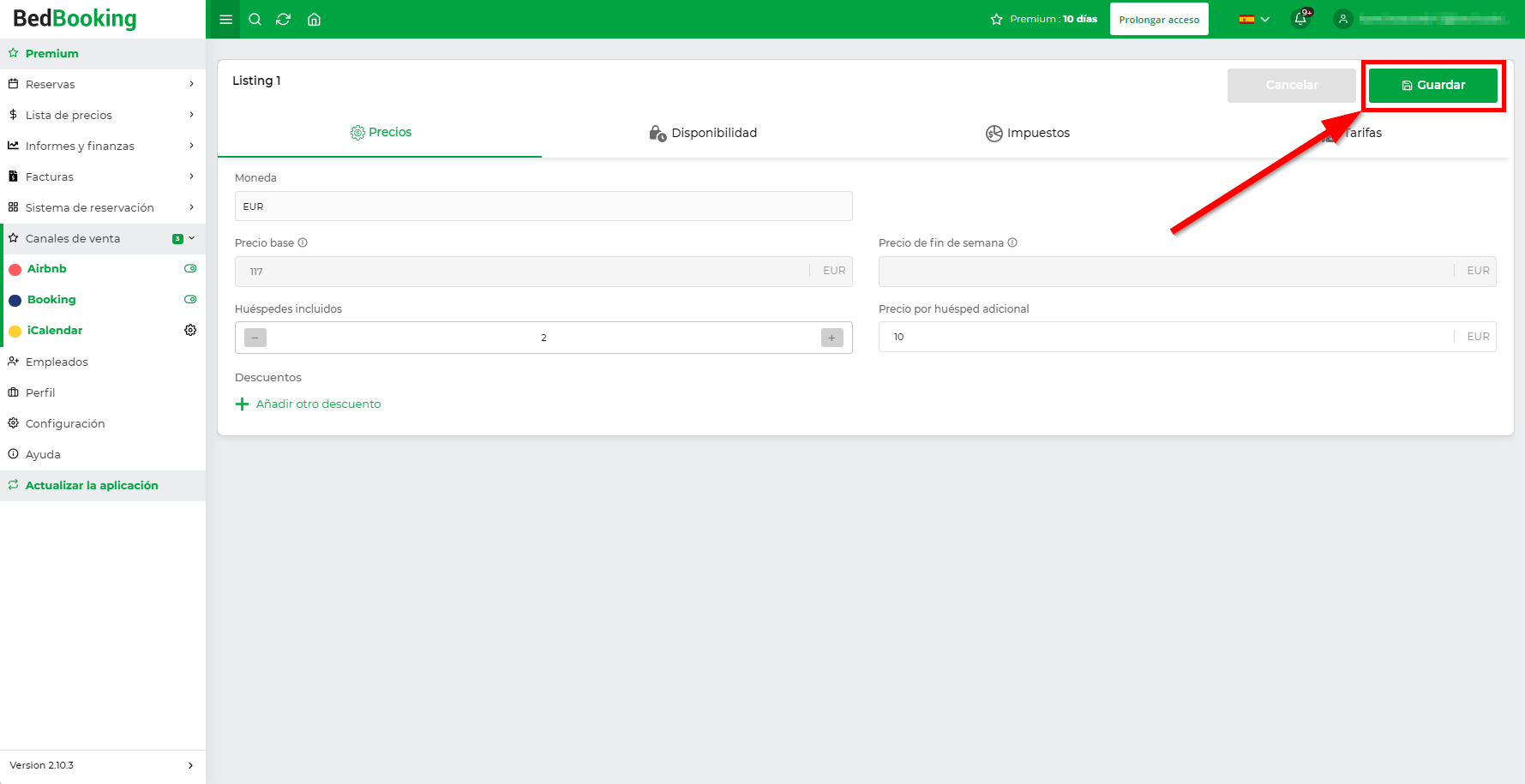Viewport: 1525px width, 784px height.
Task: Open Empleados in sidebar
Action: pos(103,362)
